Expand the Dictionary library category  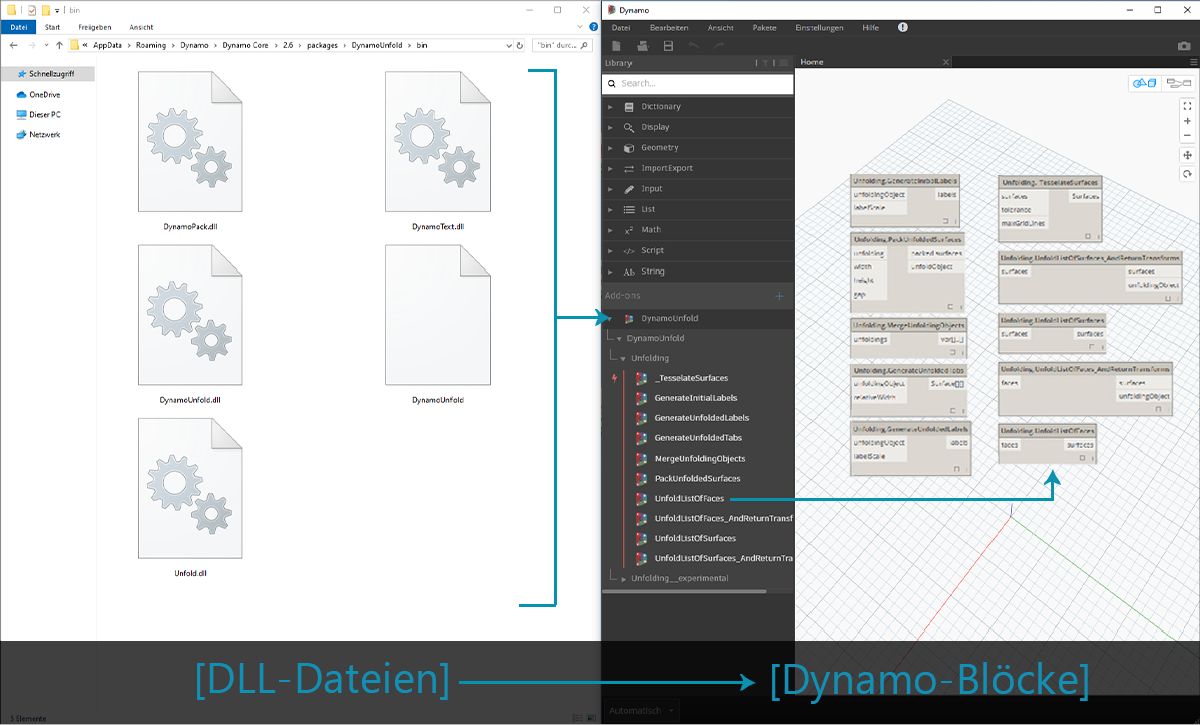698,107
